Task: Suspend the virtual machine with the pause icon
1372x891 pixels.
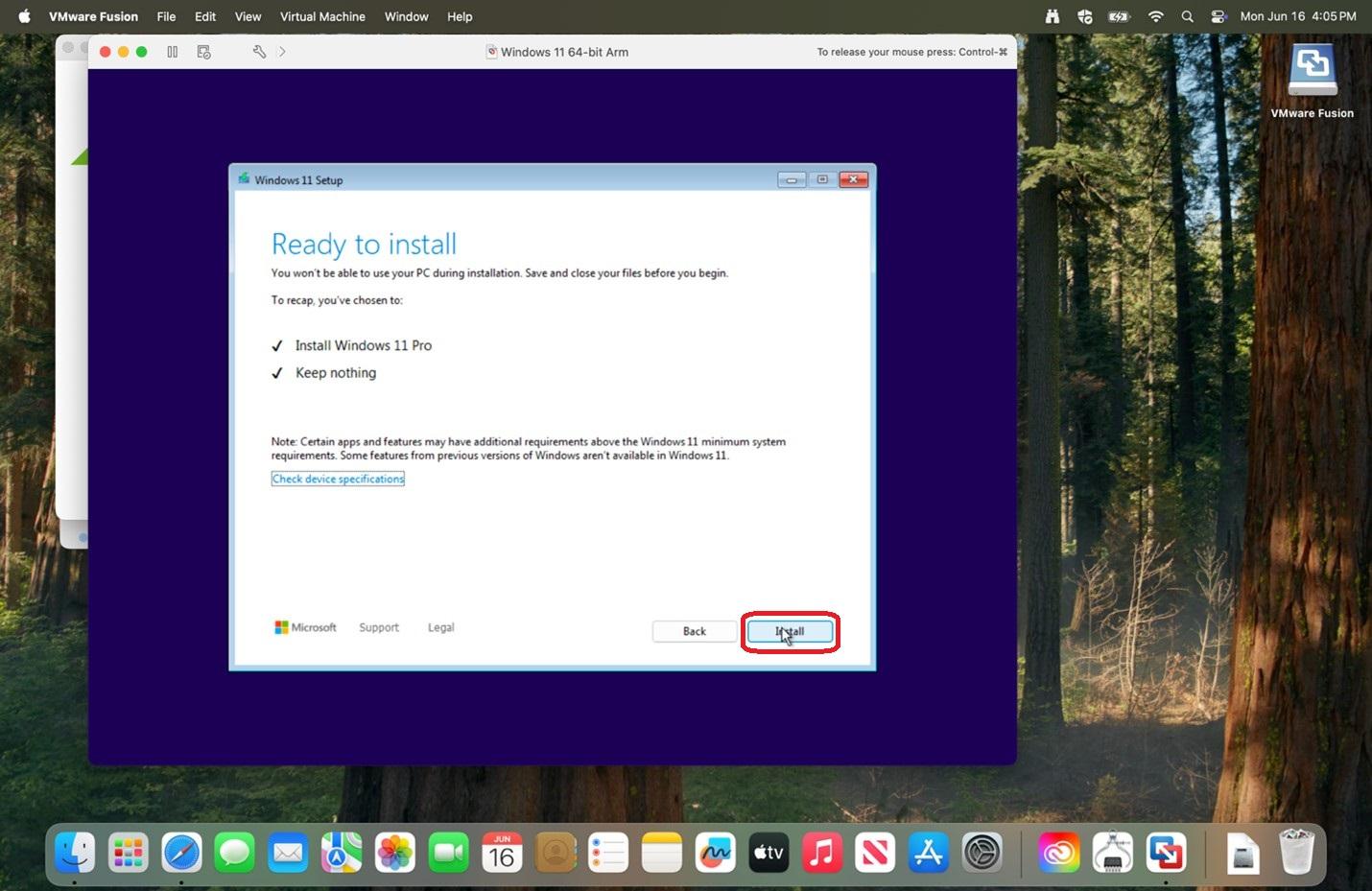Action: pyautogui.click(x=173, y=52)
